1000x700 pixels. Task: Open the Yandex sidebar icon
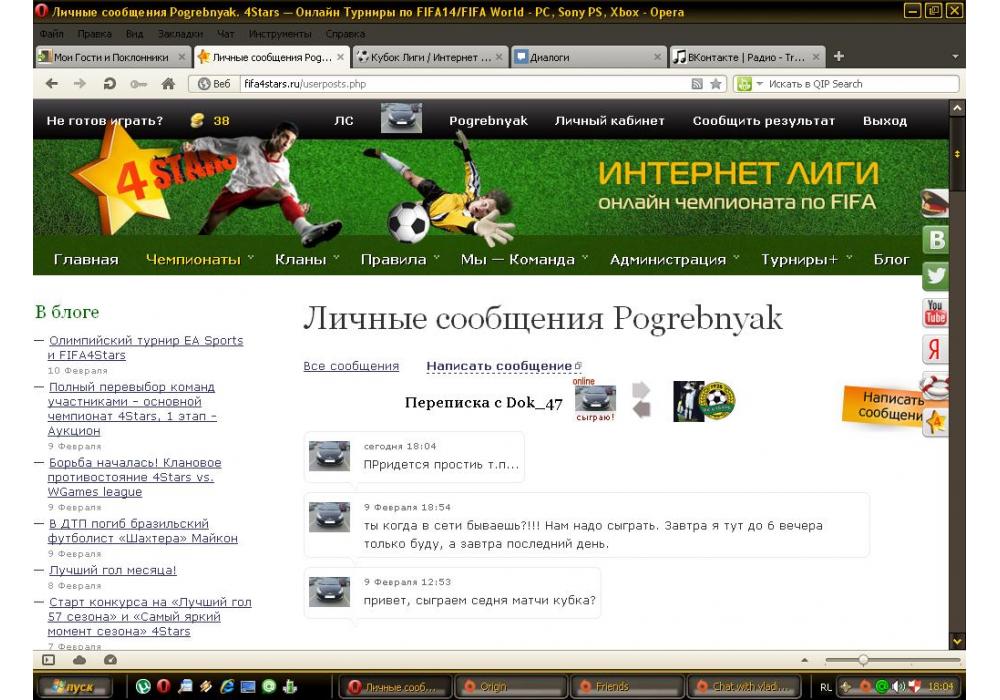click(x=936, y=350)
